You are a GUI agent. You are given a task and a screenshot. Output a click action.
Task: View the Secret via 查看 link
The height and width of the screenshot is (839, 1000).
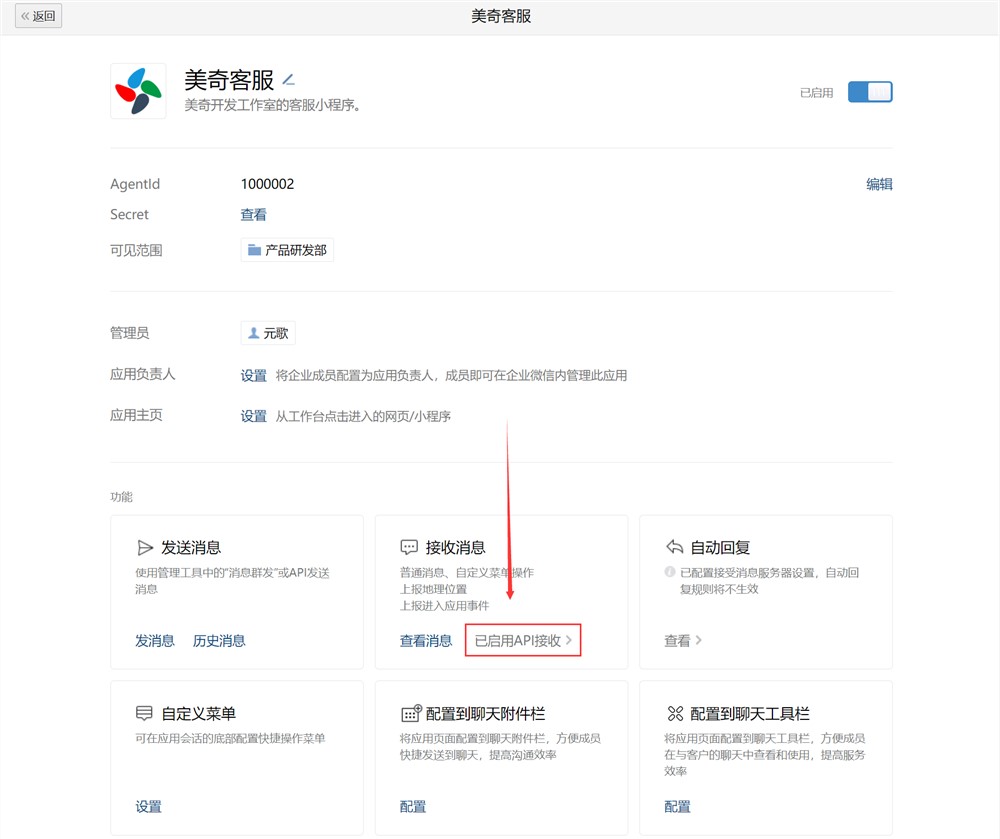tap(253, 215)
